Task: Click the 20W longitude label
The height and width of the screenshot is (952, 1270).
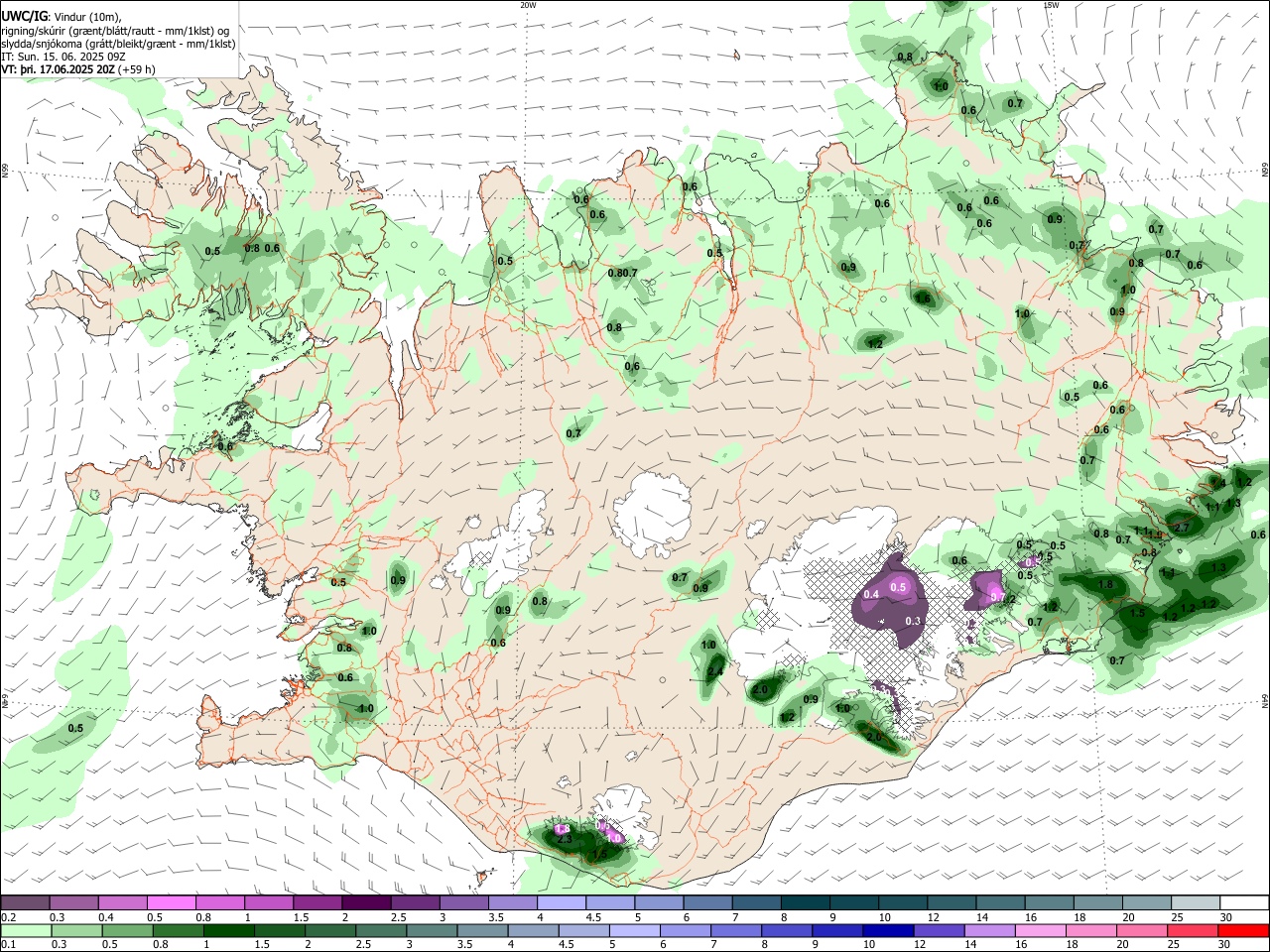Action: 528,5
